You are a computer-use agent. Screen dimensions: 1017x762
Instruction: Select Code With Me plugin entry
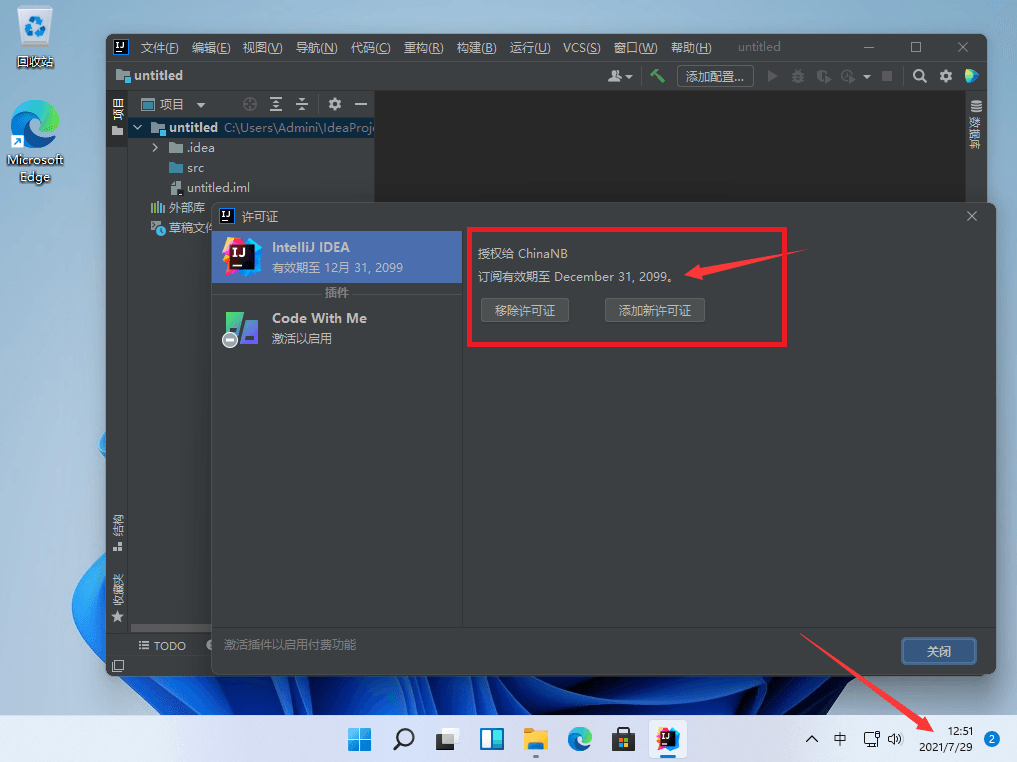(x=337, y=328)
